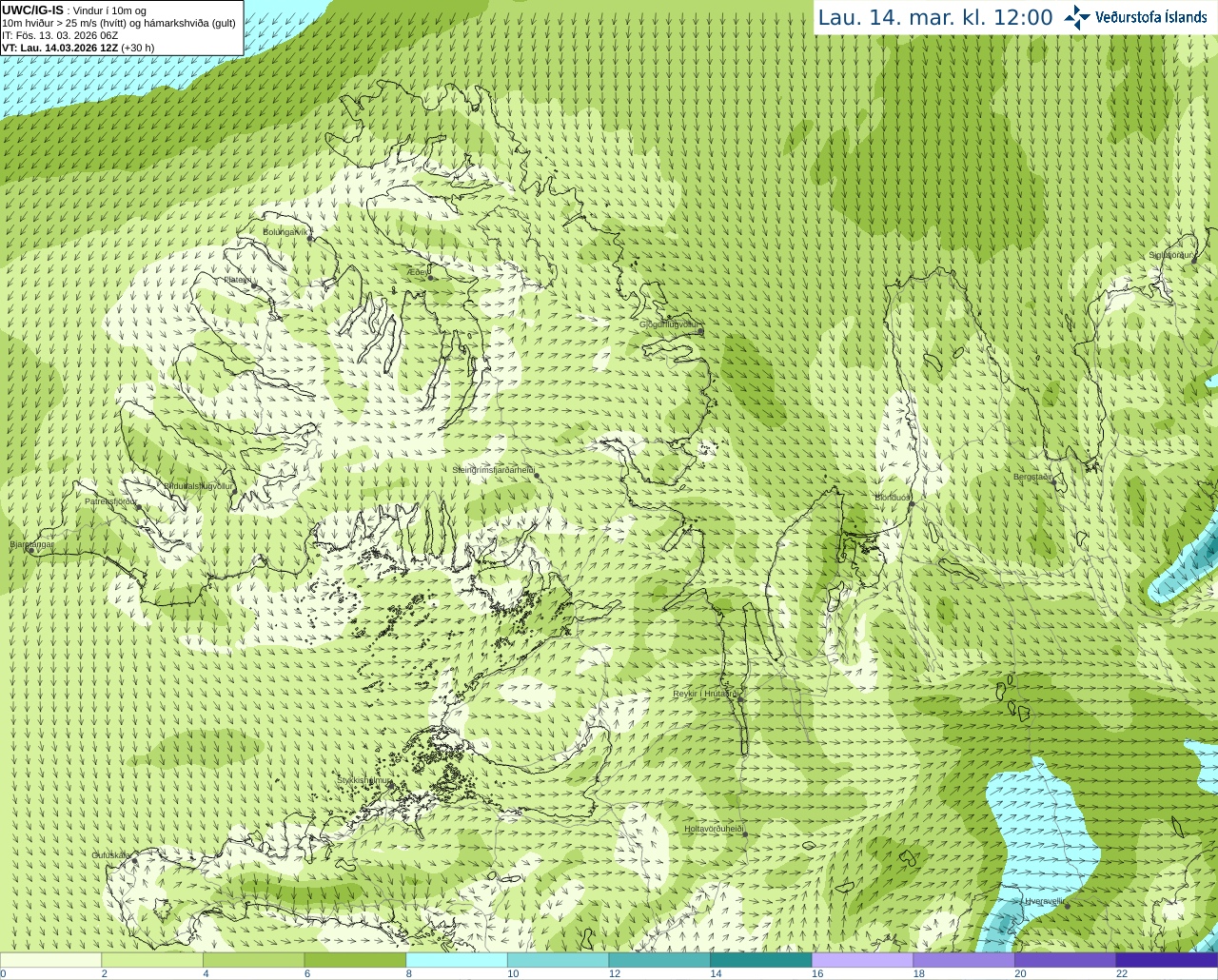Click the legend scale value '22'
This screenshot has width=1218, height=980.
[x=1122, y=973]
